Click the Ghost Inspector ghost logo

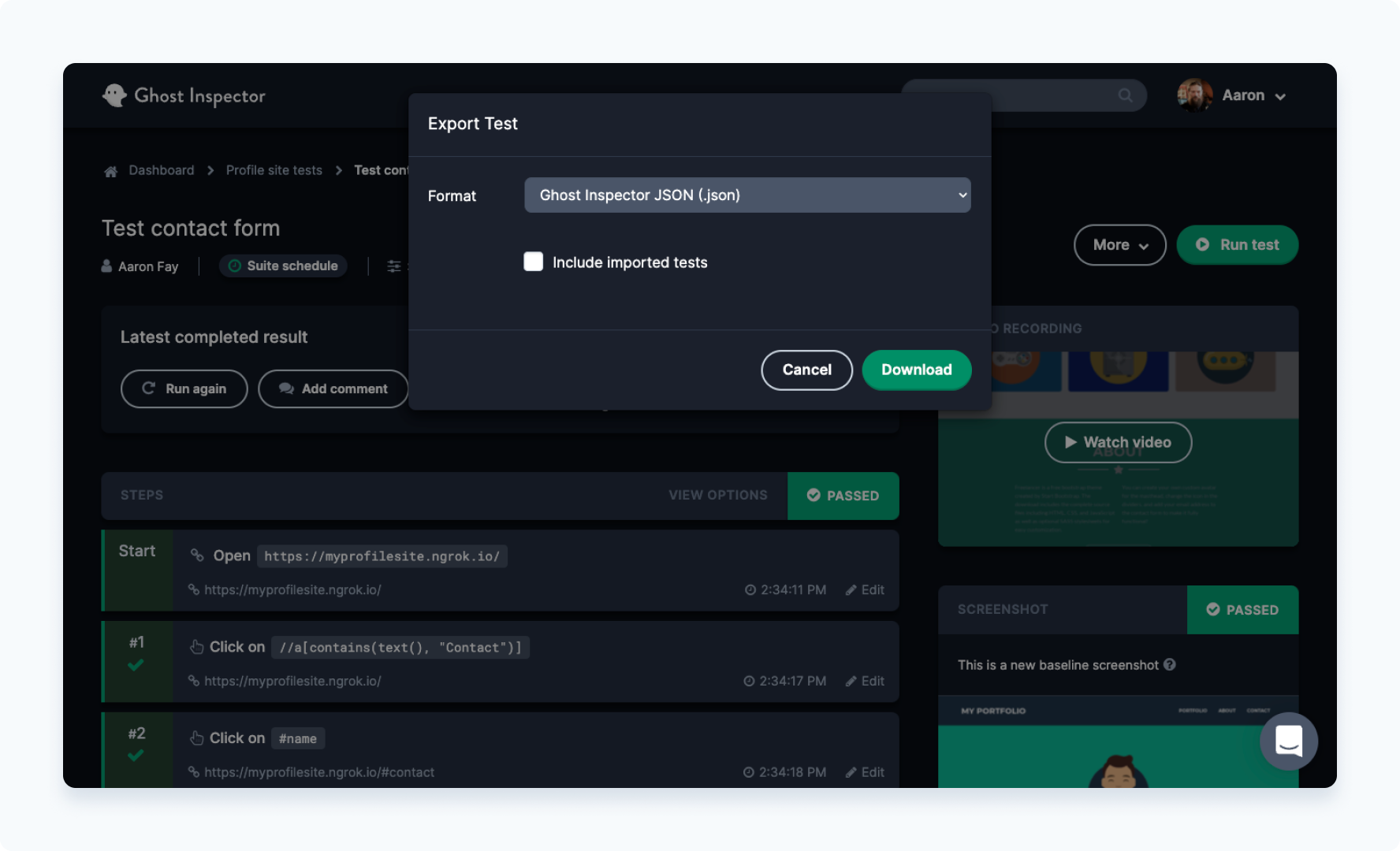point(115,95)
